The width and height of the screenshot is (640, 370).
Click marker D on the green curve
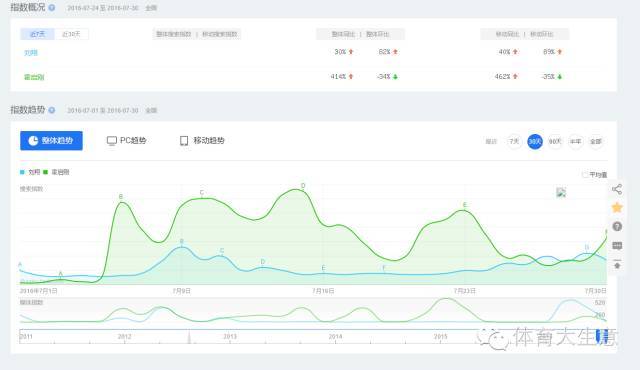tap(303, 186)
